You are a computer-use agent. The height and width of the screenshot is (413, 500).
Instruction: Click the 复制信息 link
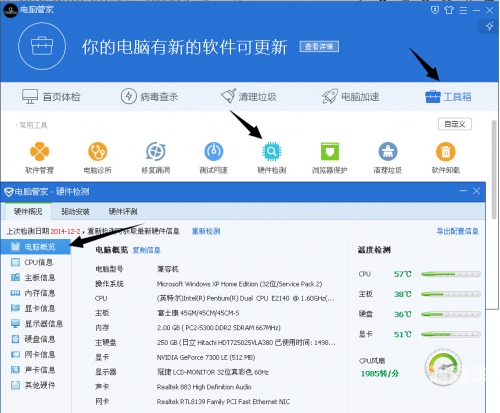click(x=146, y=250)
